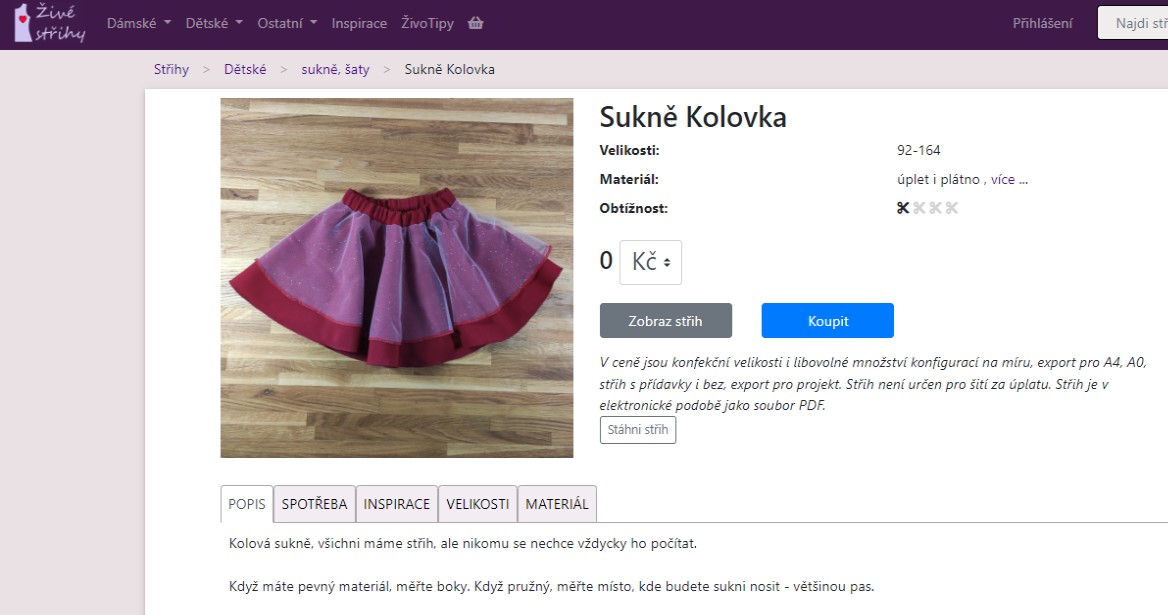Select the INSPIRACE tab
Screen dimensions: 1168x615
(396, 504)
